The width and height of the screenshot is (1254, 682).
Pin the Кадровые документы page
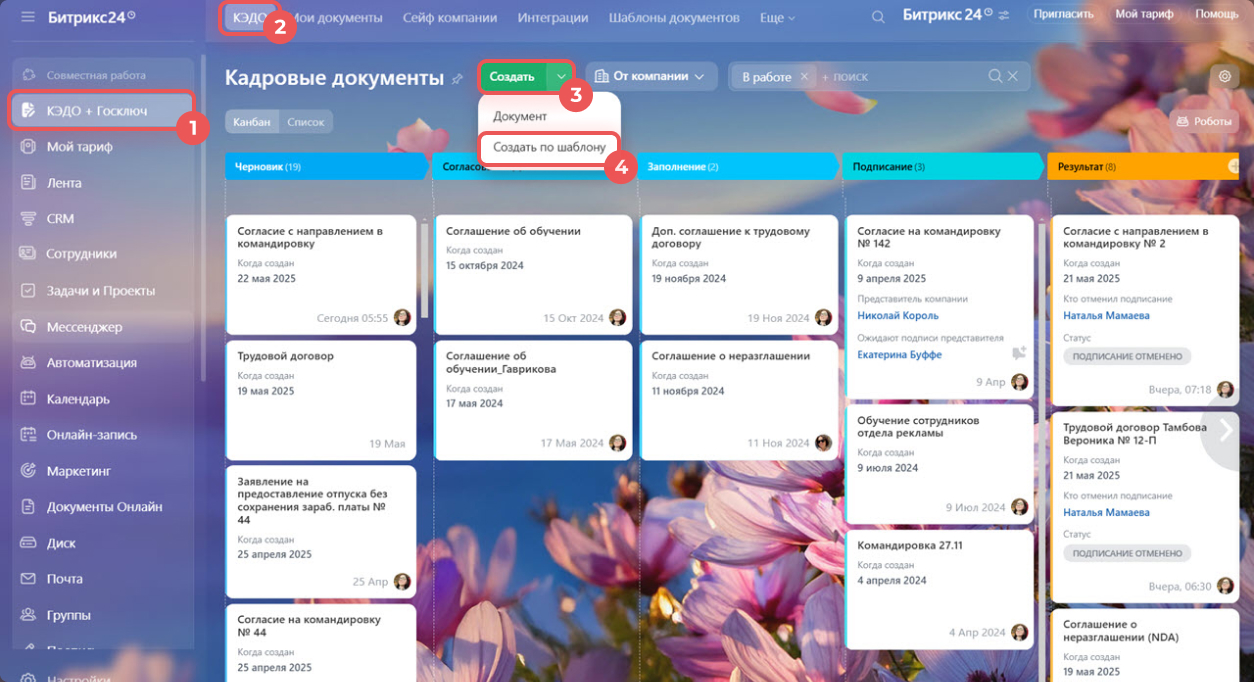pyautogui.click(x=458, y=78)
